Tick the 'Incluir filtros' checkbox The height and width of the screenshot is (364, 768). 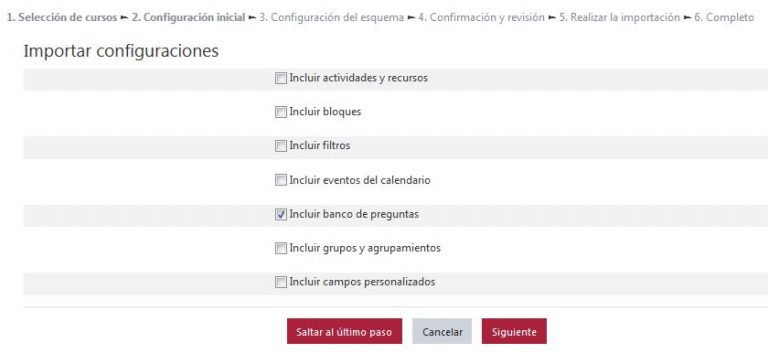pyautogui.click(x=281, y=146)
